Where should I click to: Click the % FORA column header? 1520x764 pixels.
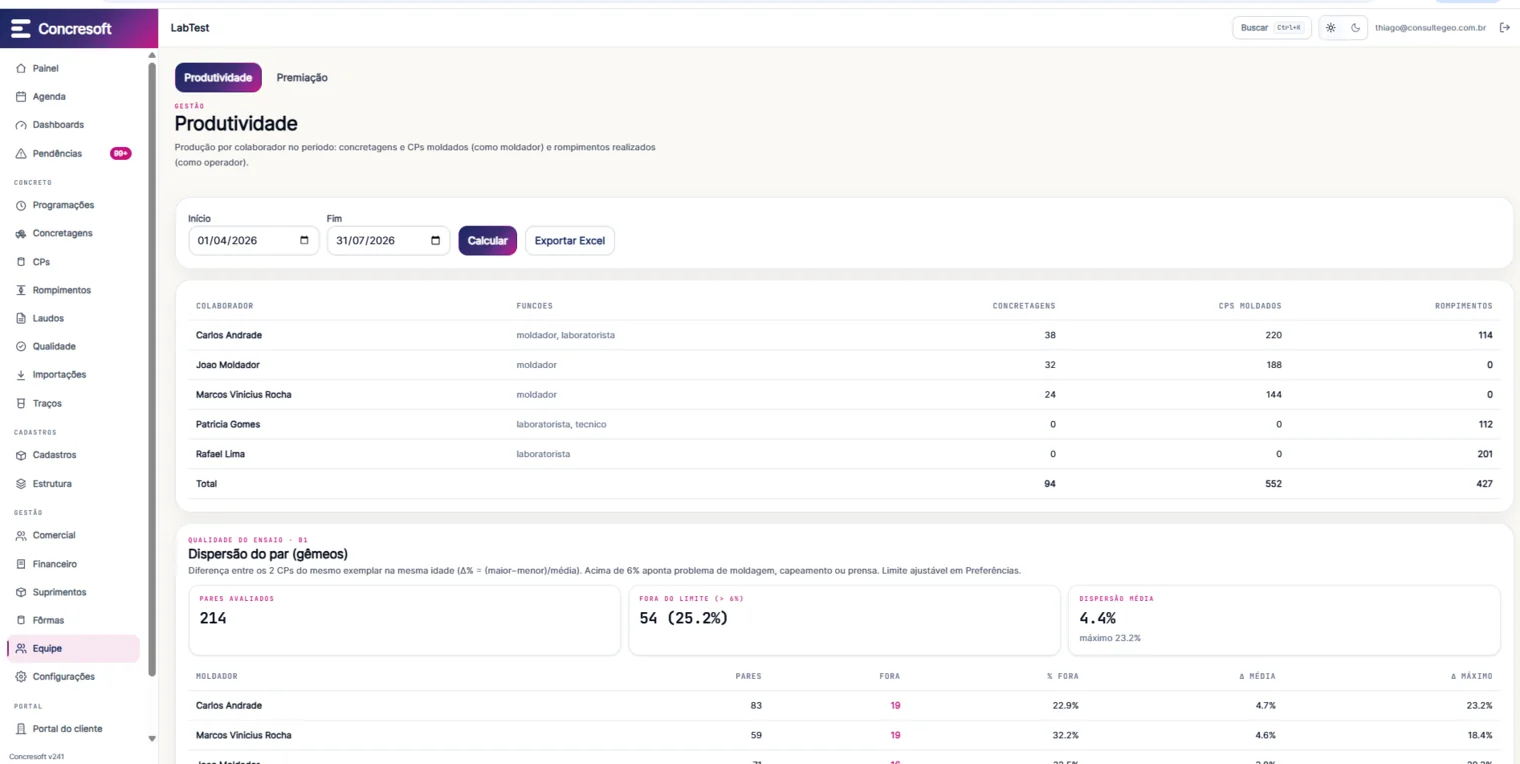1063,677
